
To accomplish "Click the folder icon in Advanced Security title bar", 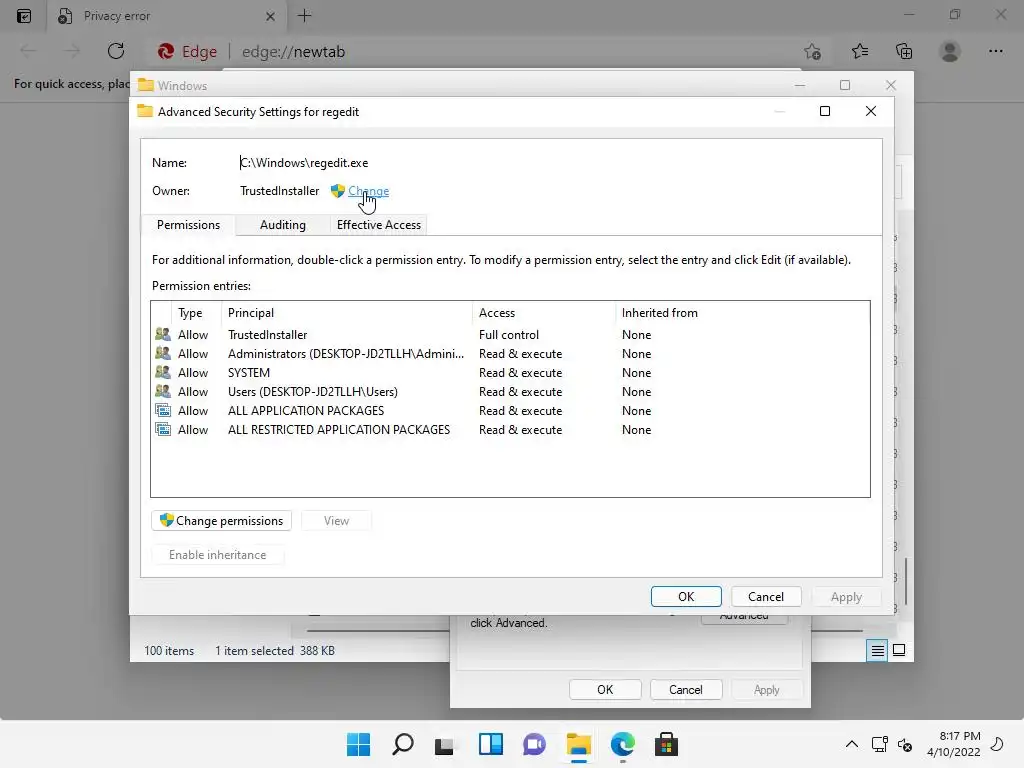I will [145, 111].
